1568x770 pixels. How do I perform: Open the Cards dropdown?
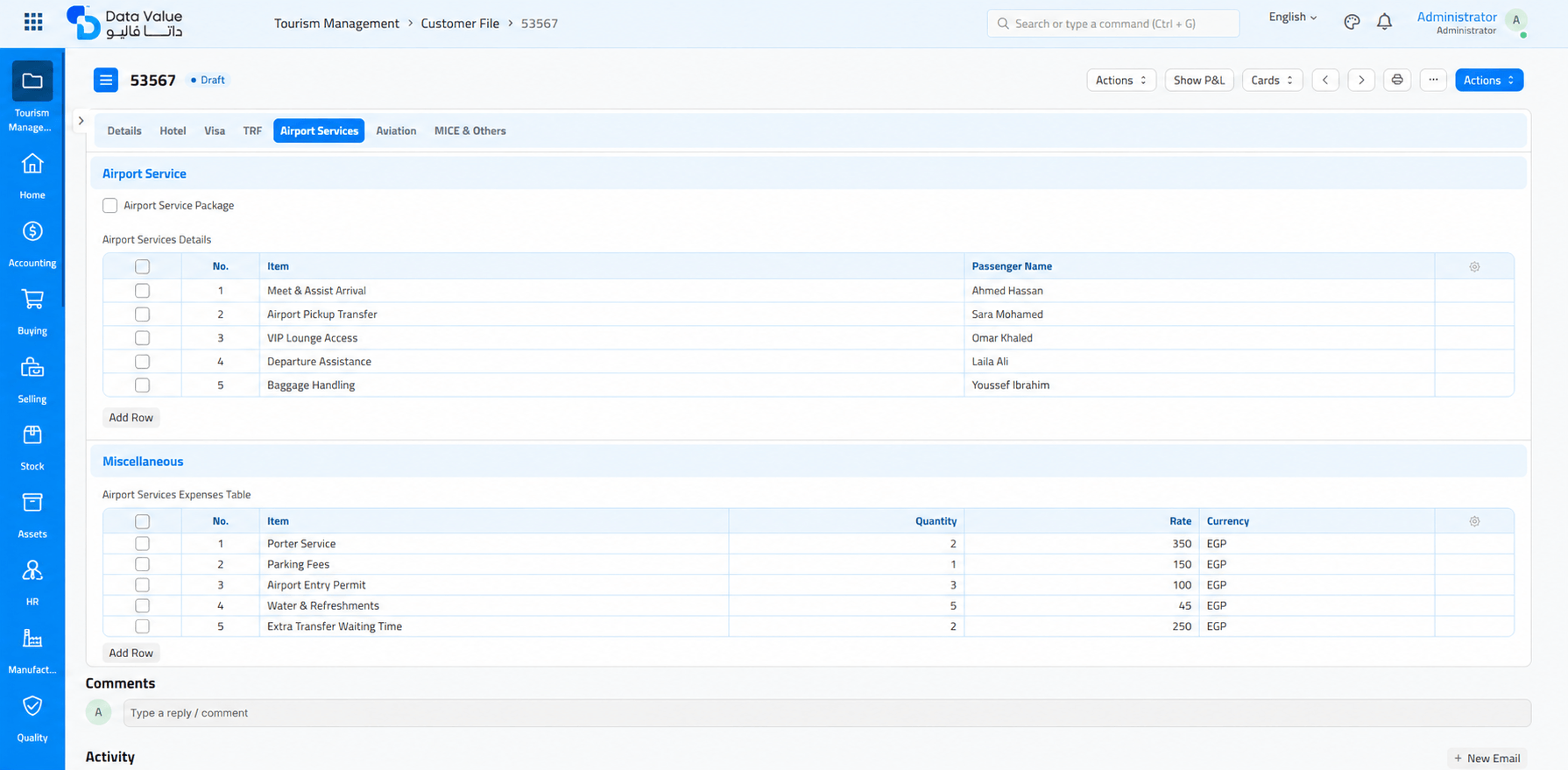click(x=1272, y=80)
